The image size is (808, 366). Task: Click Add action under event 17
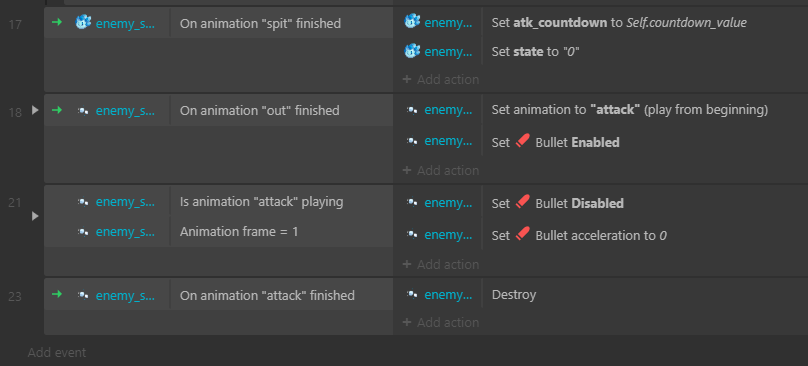pos(441,79)
